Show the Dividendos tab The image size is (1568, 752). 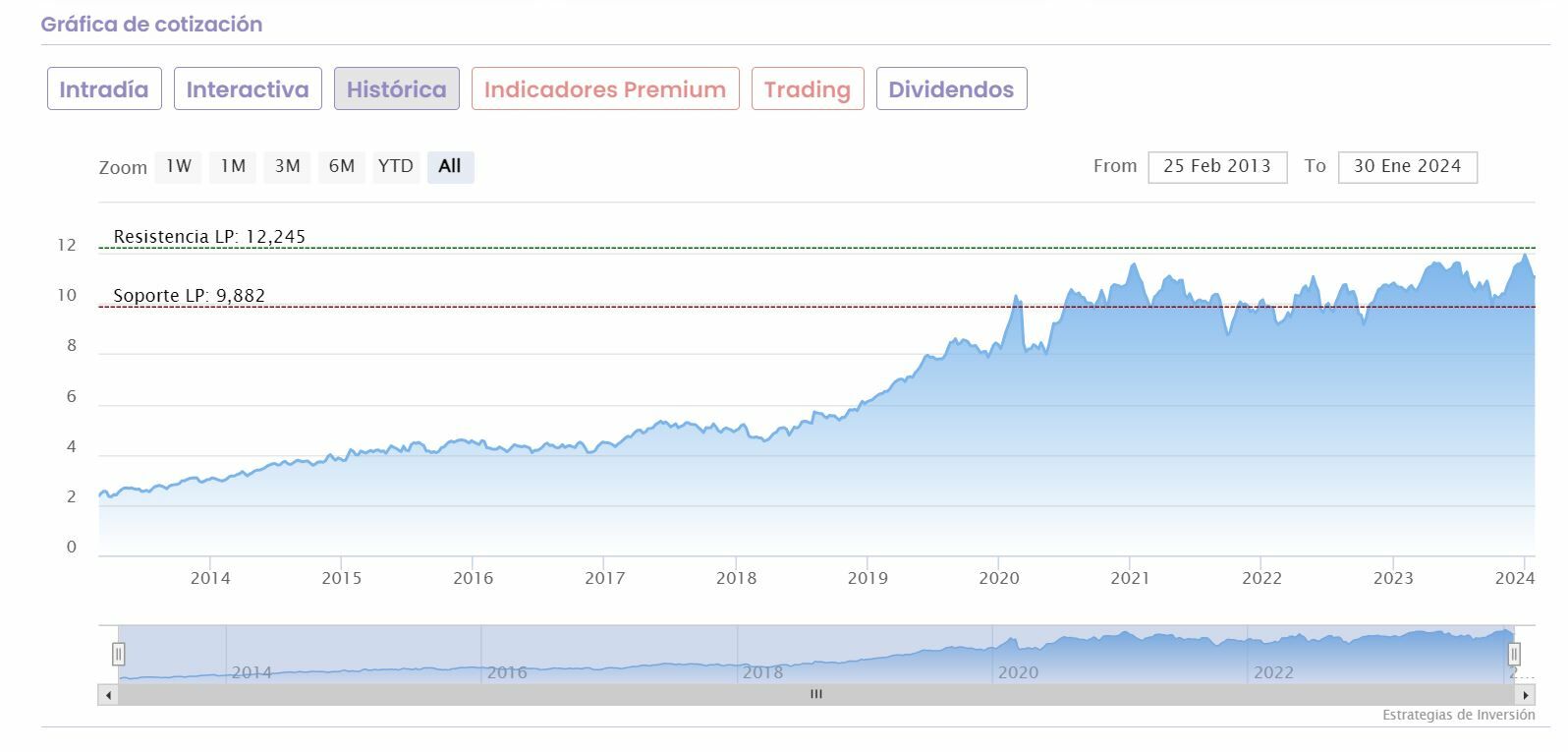tap(951, 89)
